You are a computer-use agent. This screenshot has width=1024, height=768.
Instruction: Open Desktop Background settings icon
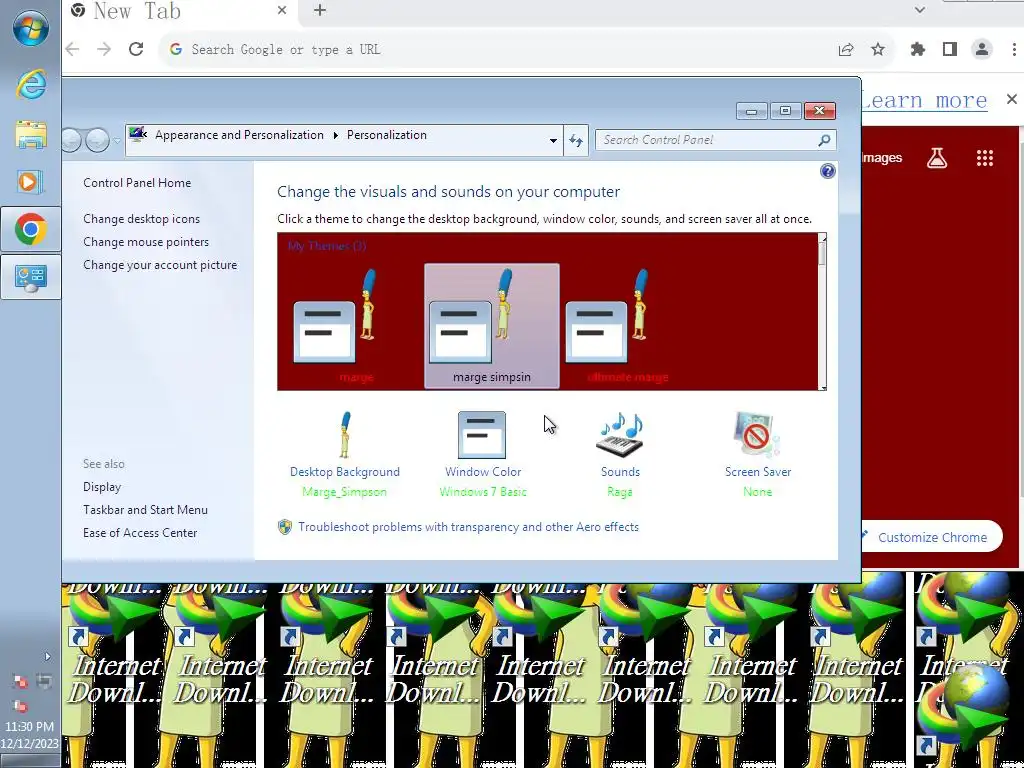[345, 434]
